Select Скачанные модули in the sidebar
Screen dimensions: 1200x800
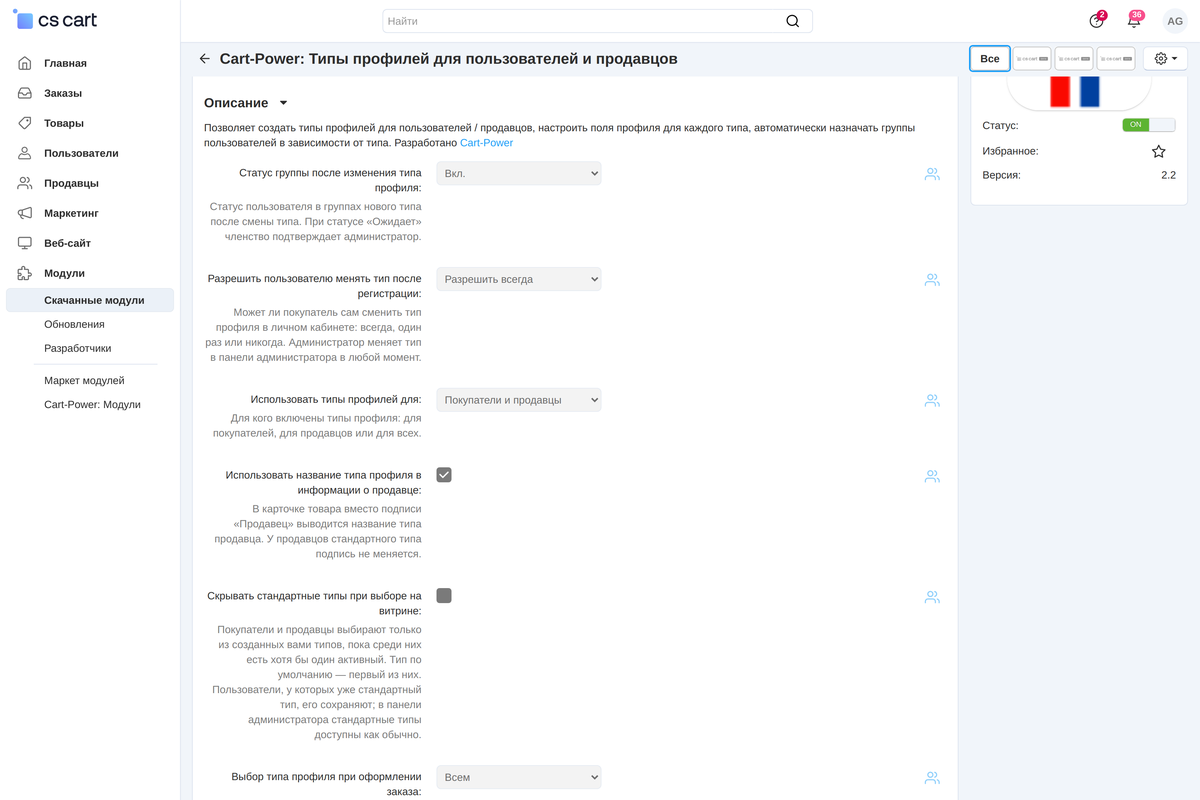click(x=90, y=300)
